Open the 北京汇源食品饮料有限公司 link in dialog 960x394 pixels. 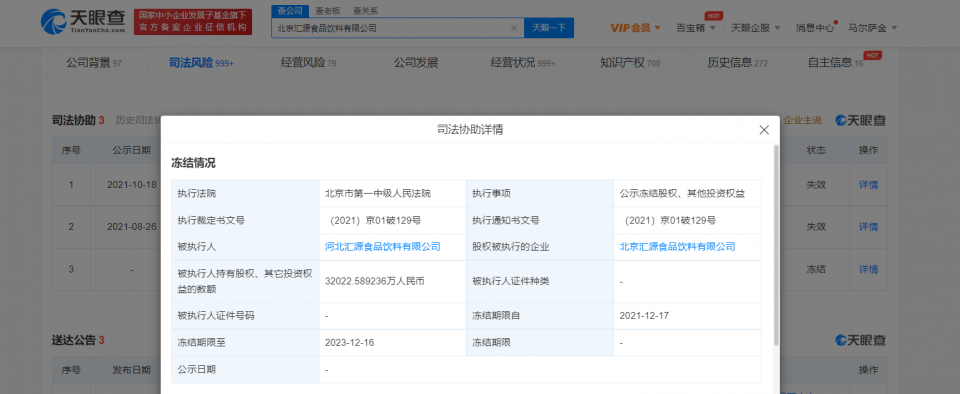(x=677, y=247)
